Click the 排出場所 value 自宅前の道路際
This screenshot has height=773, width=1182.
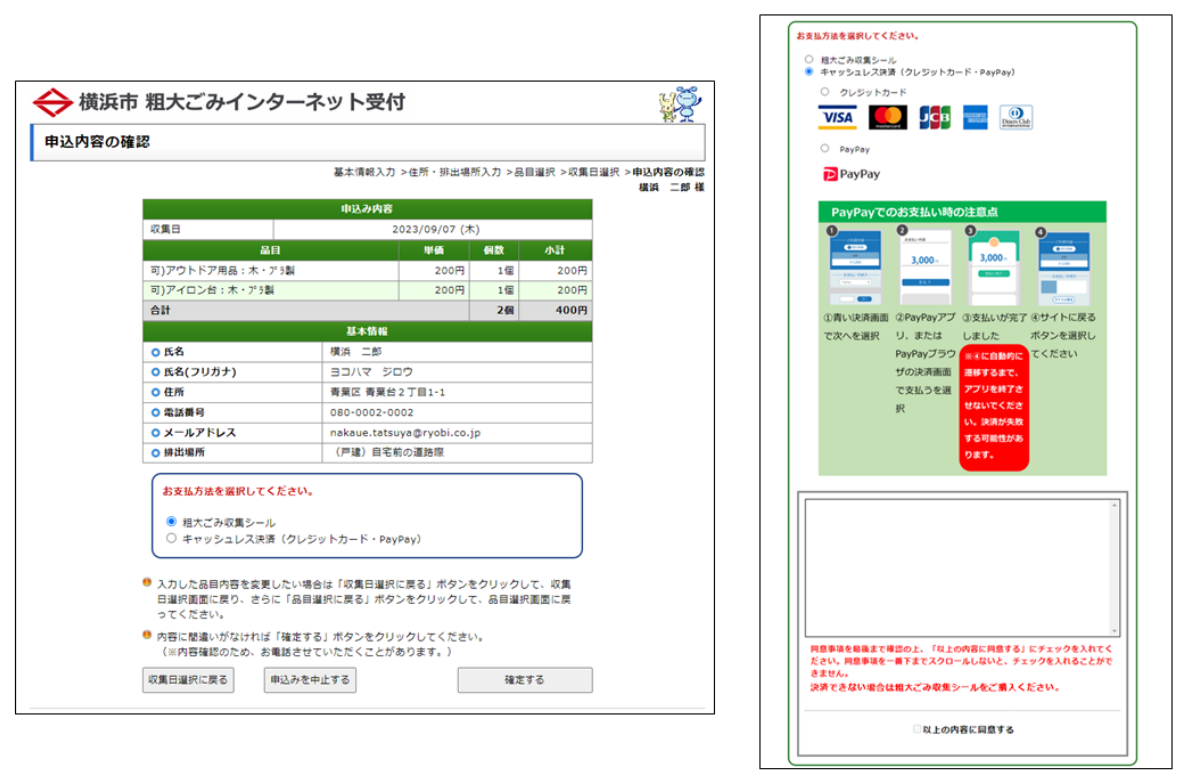[x=388, y=452]
